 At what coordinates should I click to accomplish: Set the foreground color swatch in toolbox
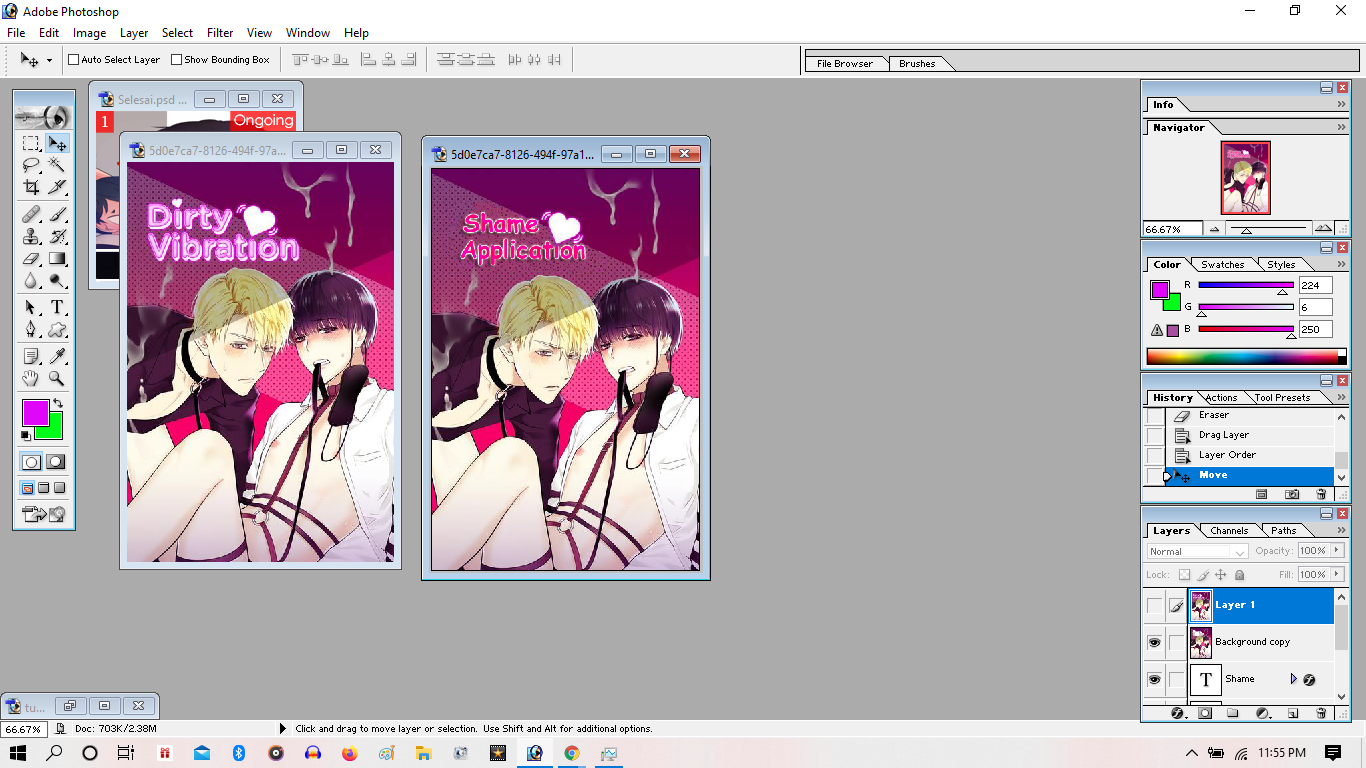(x=34, y=411)
